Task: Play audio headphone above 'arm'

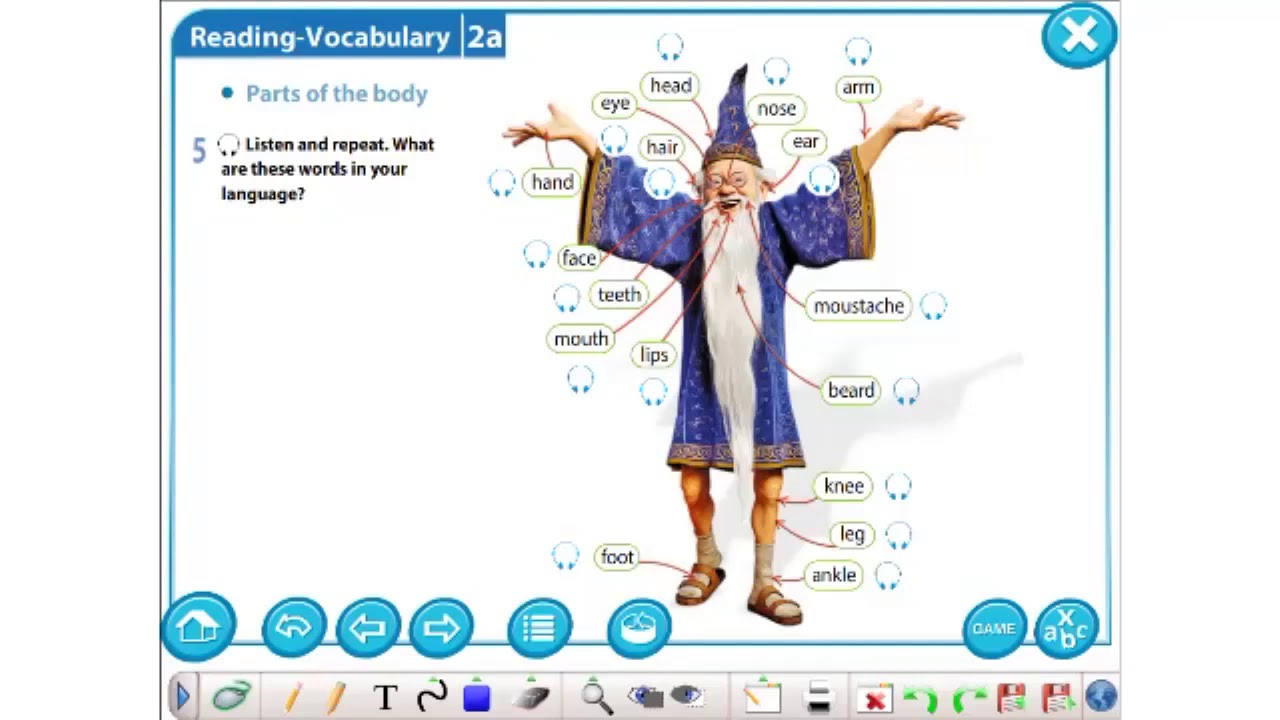Action: (858, 51)
